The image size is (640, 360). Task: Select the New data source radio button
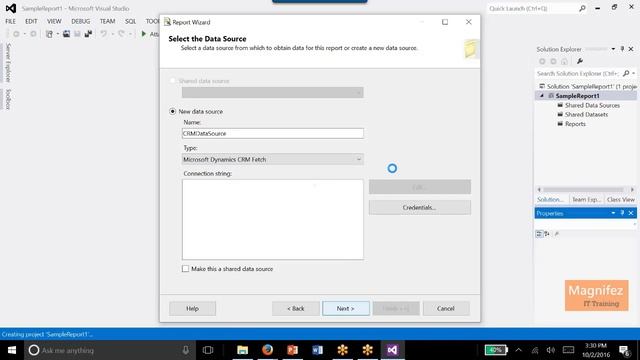click(173, 111)
